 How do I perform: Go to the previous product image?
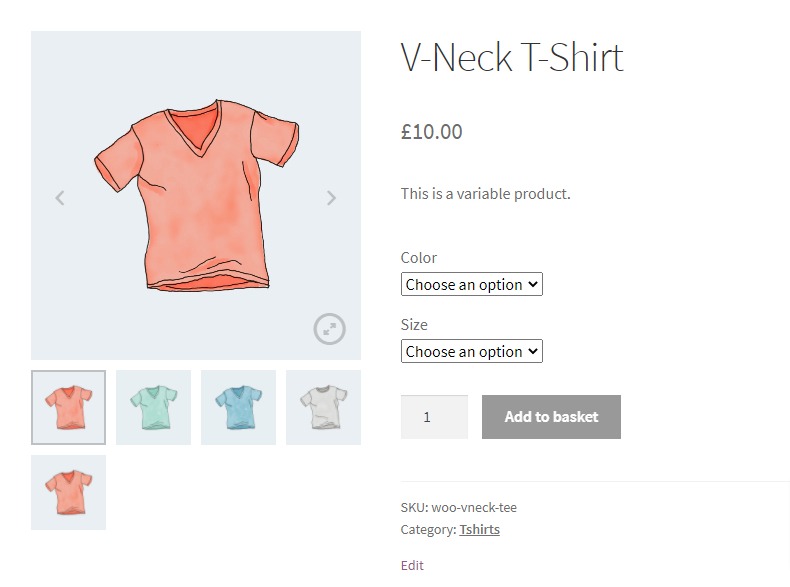pyautogui.click(x=60, y=198)
